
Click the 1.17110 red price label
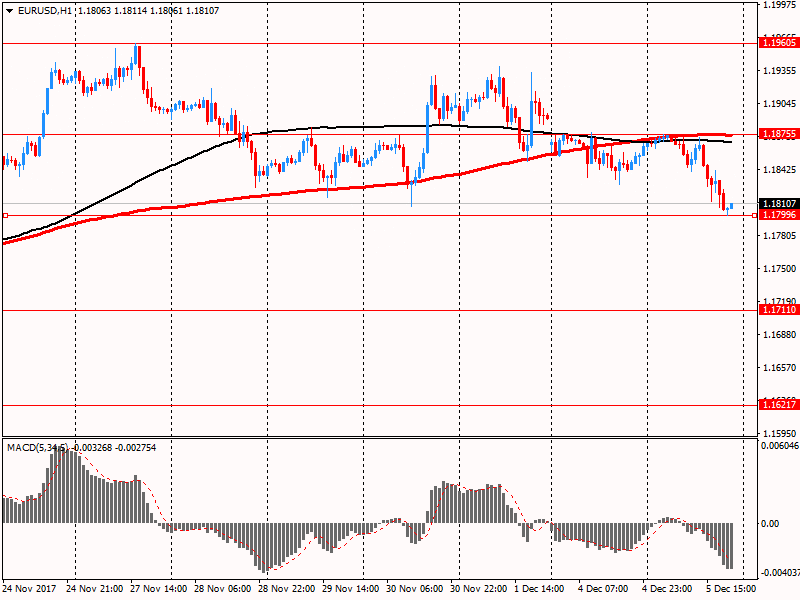(x=779, y=310)
